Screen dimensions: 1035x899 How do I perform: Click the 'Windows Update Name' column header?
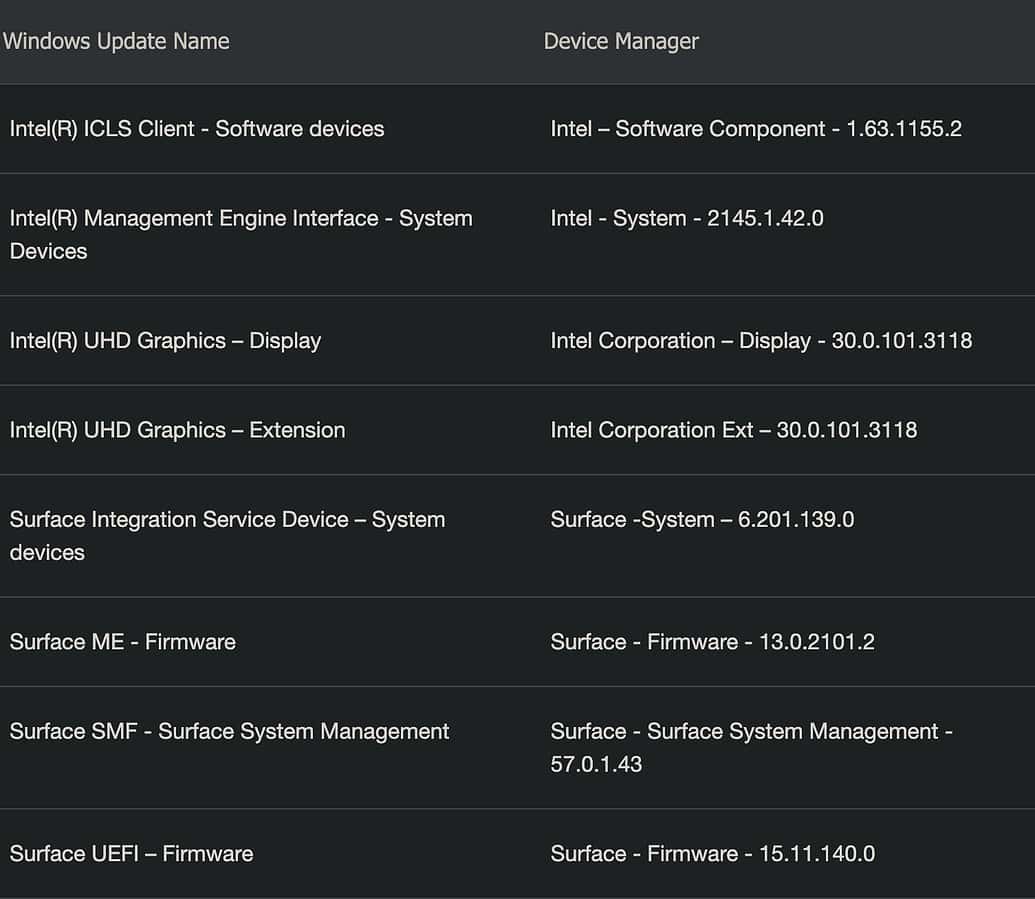pyautogui.click(x=116, y=41)
